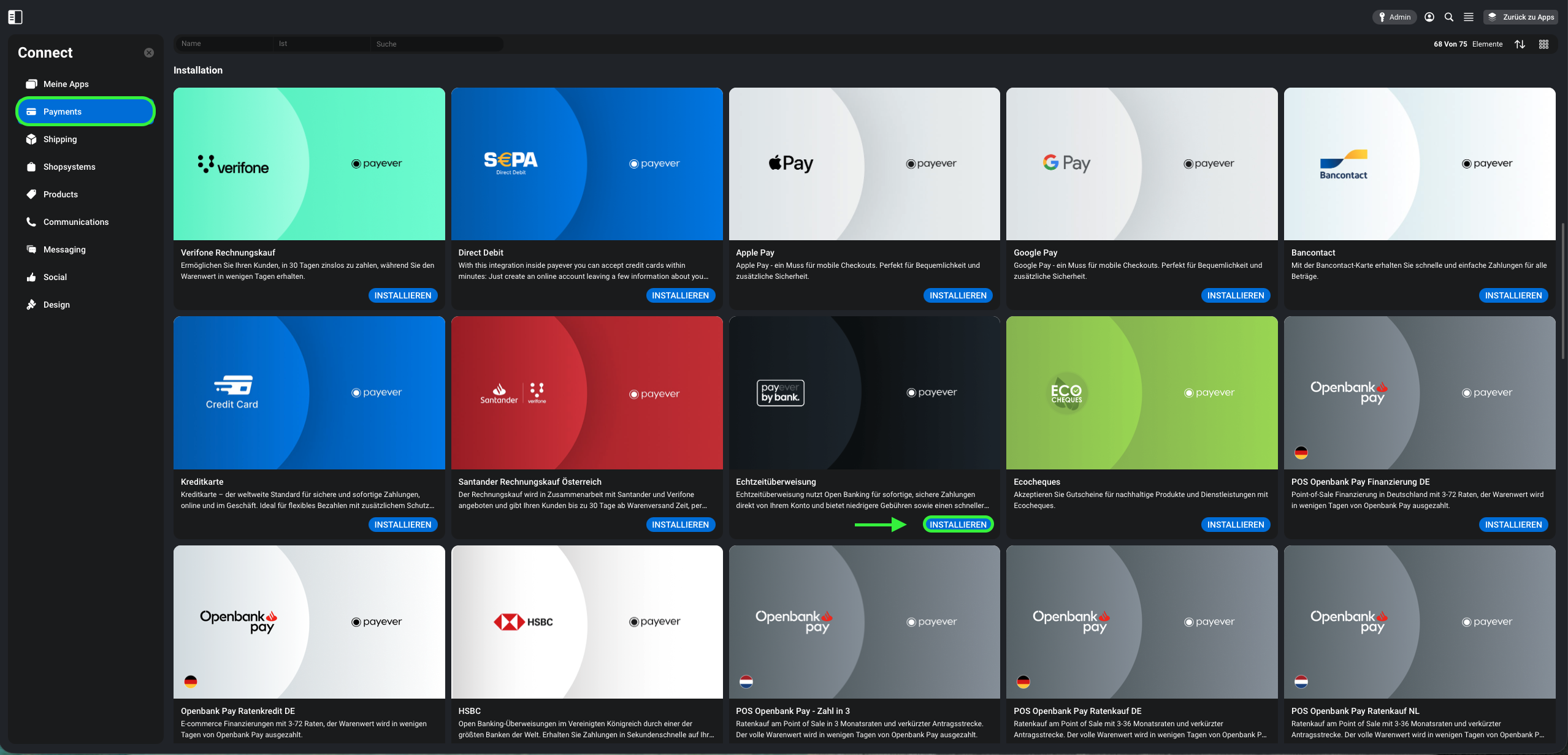Open the Name filter dropdown
The width and height of the screenshot is (1568, 755).
(x=224, y=44)
